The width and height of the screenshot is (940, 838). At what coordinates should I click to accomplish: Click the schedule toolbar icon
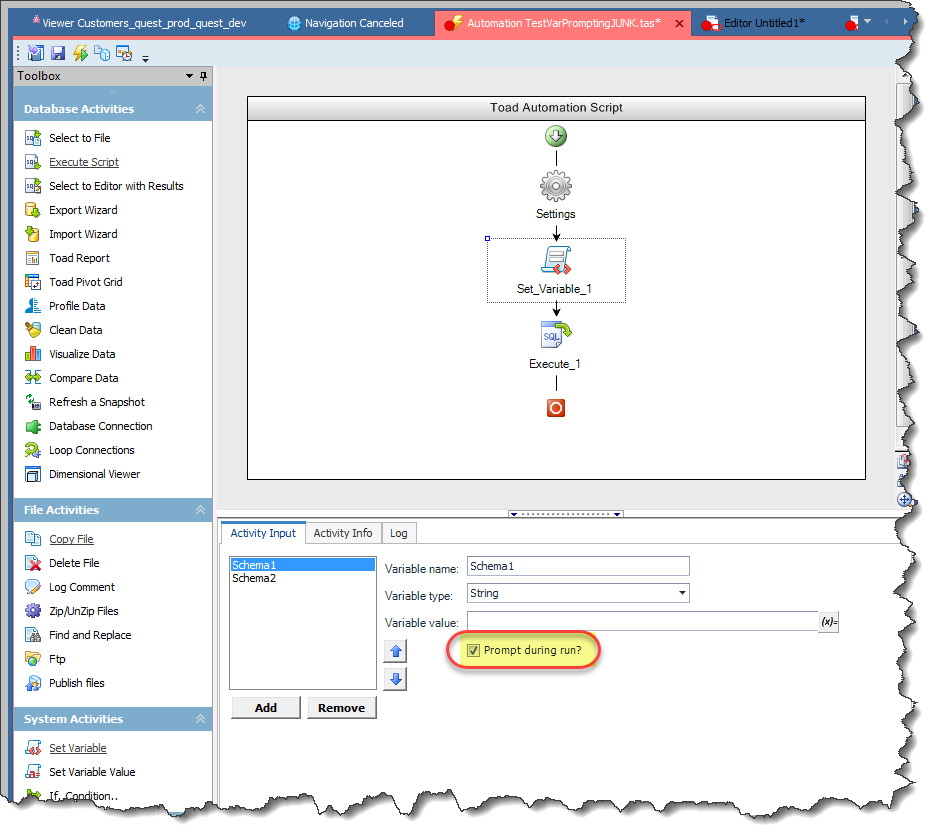tap(124, 53)
